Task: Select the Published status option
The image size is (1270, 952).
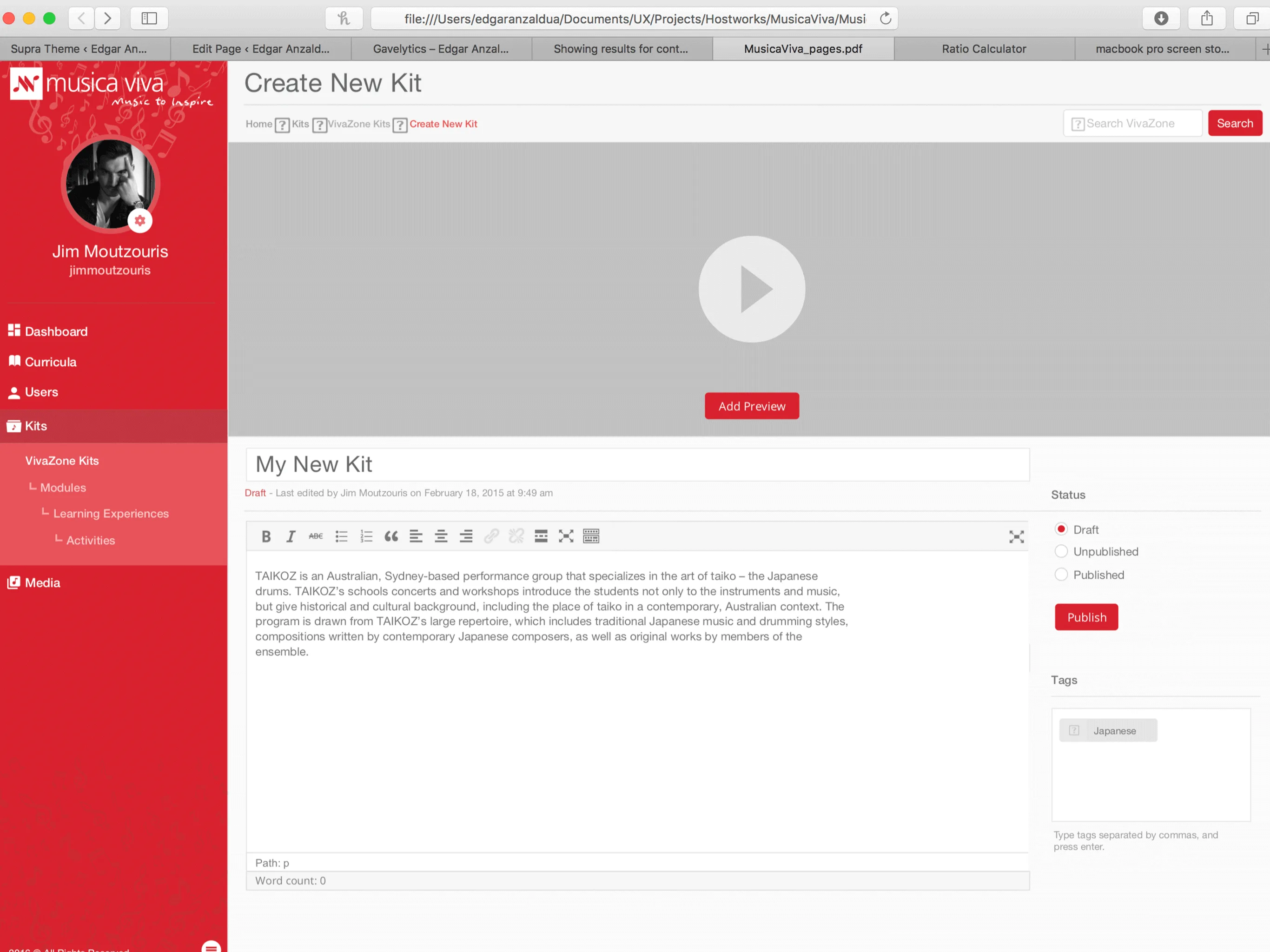Action: click(x=1061, y=575)
